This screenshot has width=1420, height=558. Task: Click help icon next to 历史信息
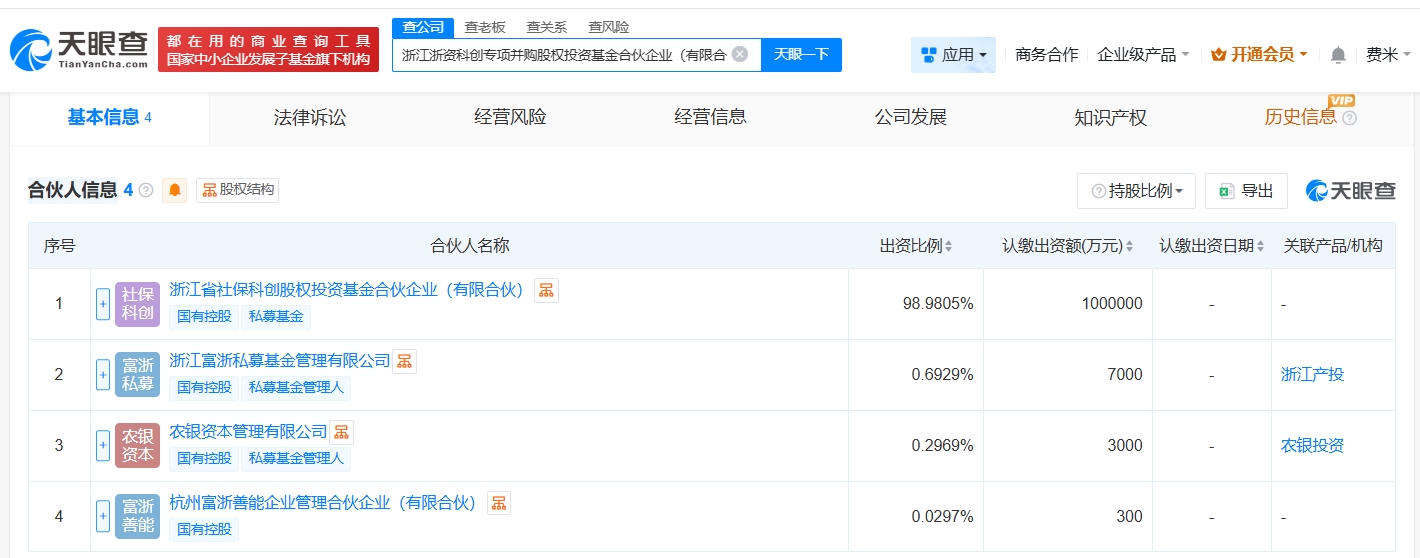click(1349, 118)
